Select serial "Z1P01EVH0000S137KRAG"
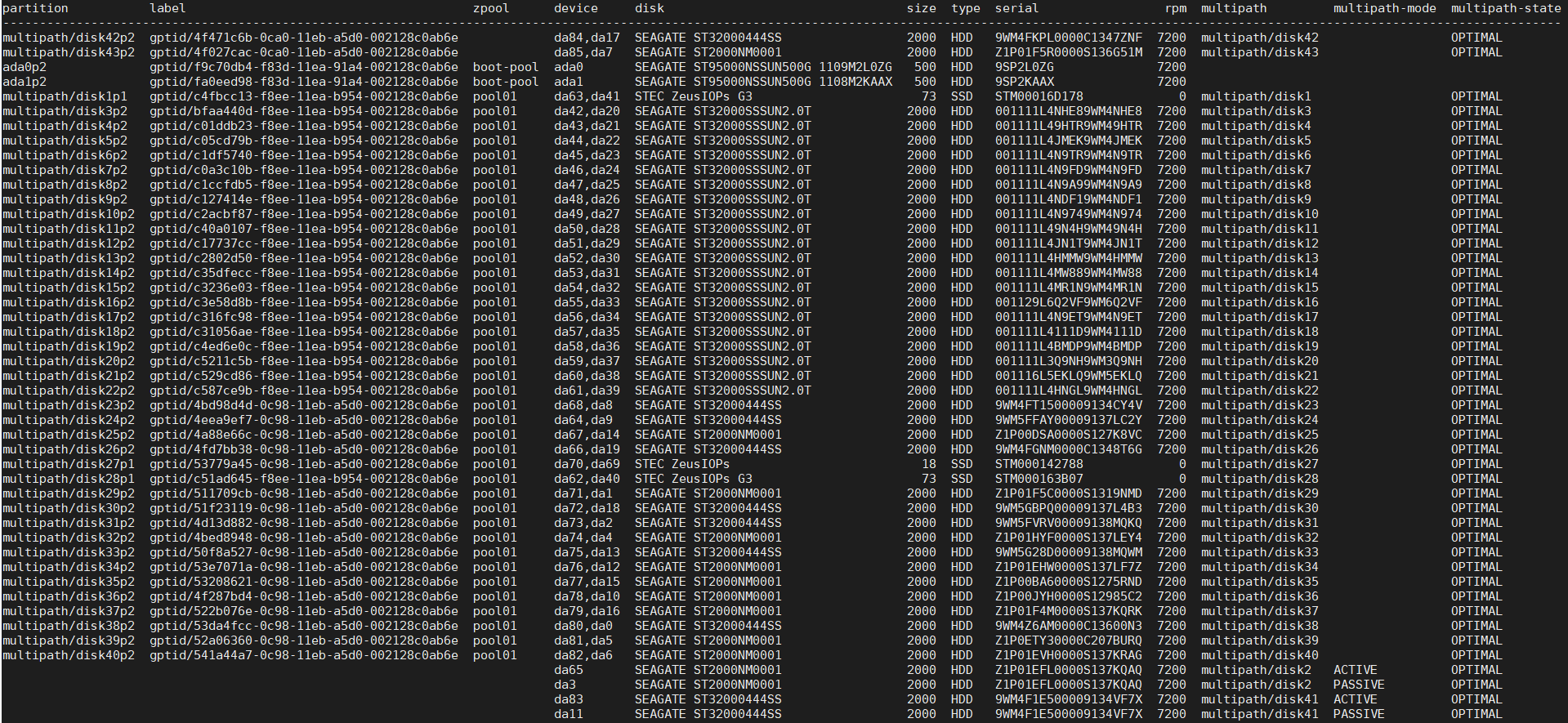Image resolution: width=1568 pixels, height=723 pixels. click(x=1069, y=655)
